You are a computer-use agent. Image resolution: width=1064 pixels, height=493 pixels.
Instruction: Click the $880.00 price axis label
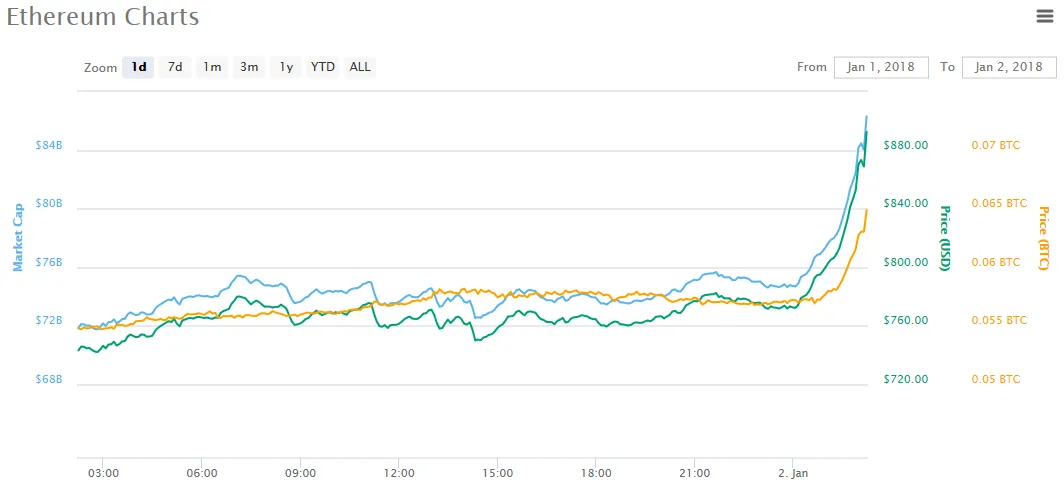click(906, 145)
